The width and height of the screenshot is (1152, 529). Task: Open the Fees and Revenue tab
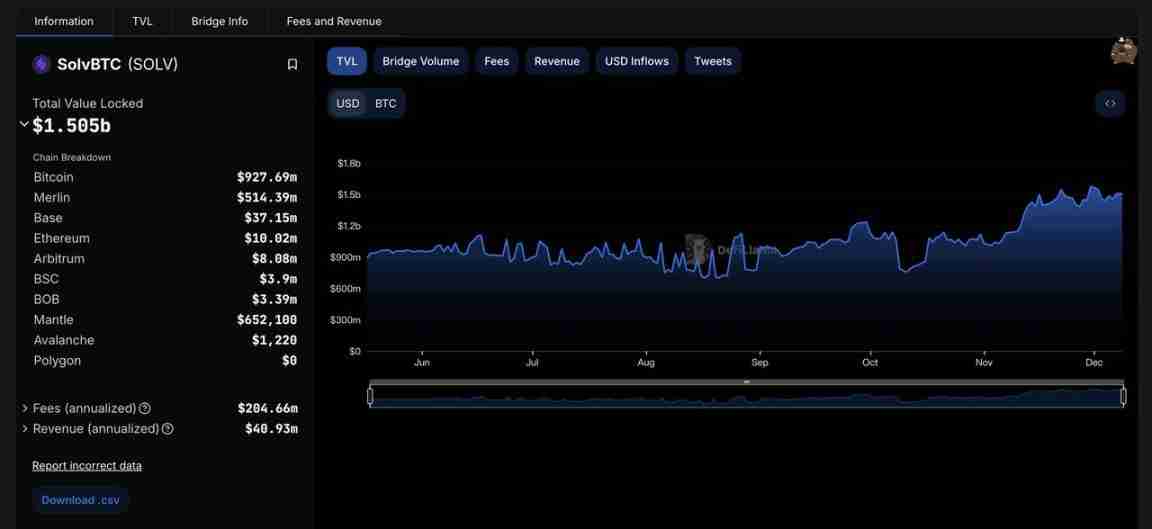[334, 21]
